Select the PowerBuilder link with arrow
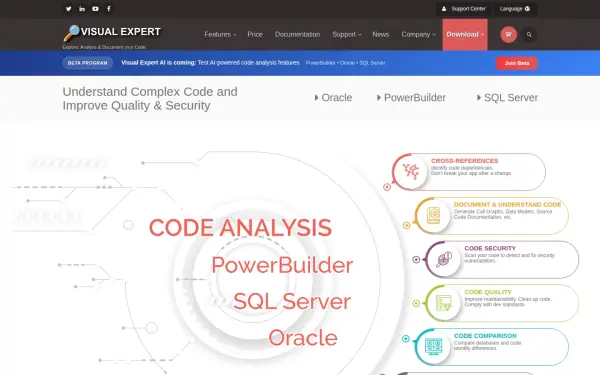 pyautogui.click(x=411, y=98)
